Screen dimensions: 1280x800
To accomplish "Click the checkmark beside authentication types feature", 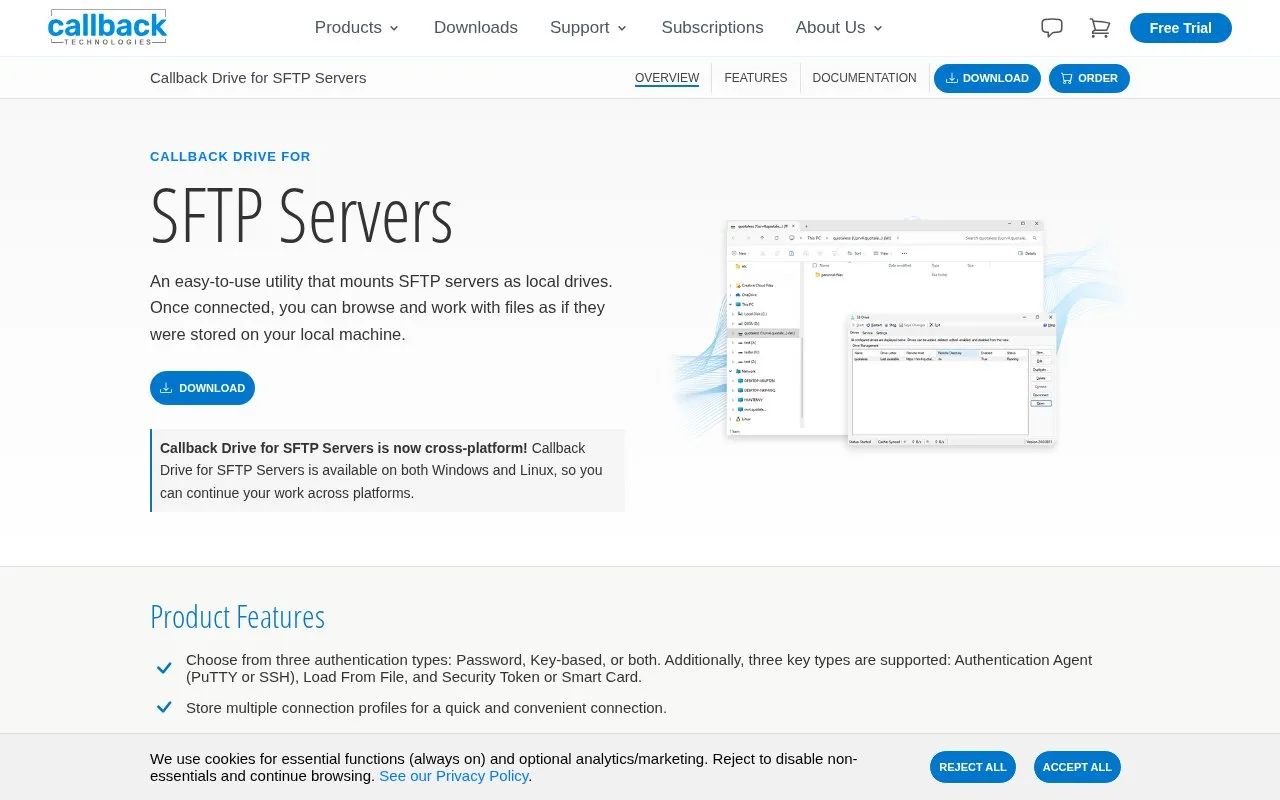I will coord(164,668).
